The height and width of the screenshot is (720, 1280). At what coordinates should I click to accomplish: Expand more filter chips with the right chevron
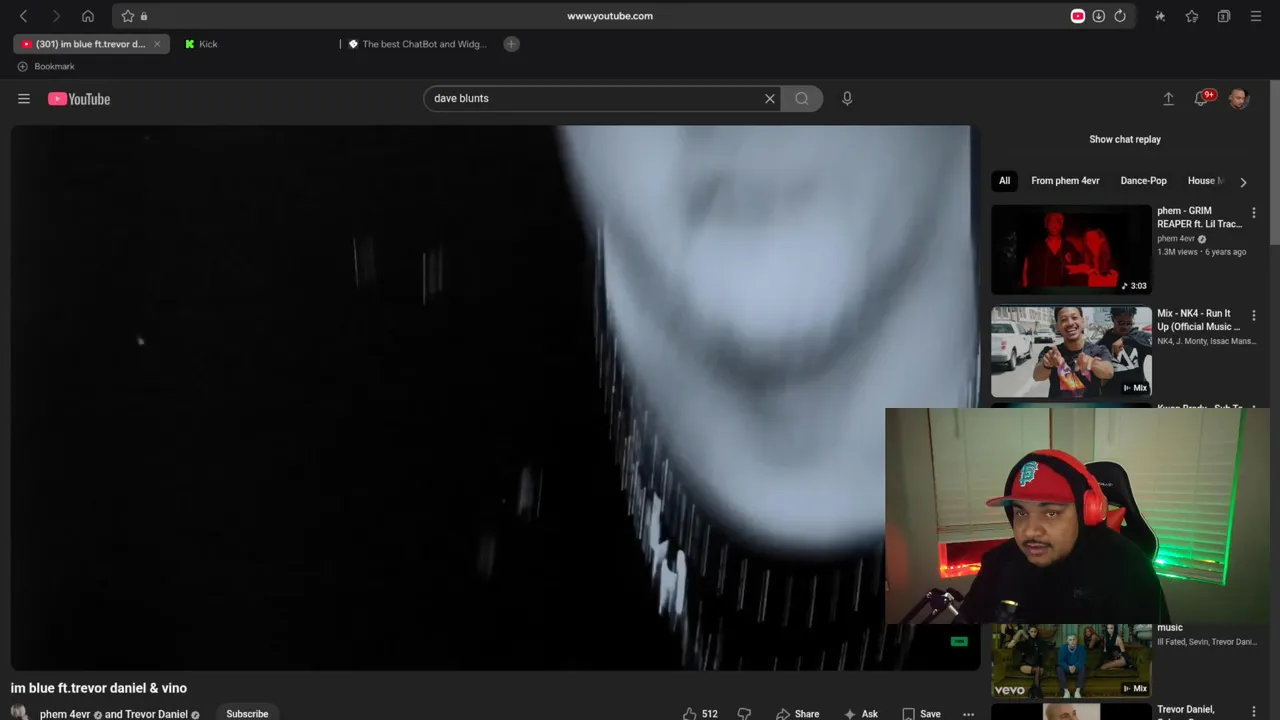(x=1243, y=182)
